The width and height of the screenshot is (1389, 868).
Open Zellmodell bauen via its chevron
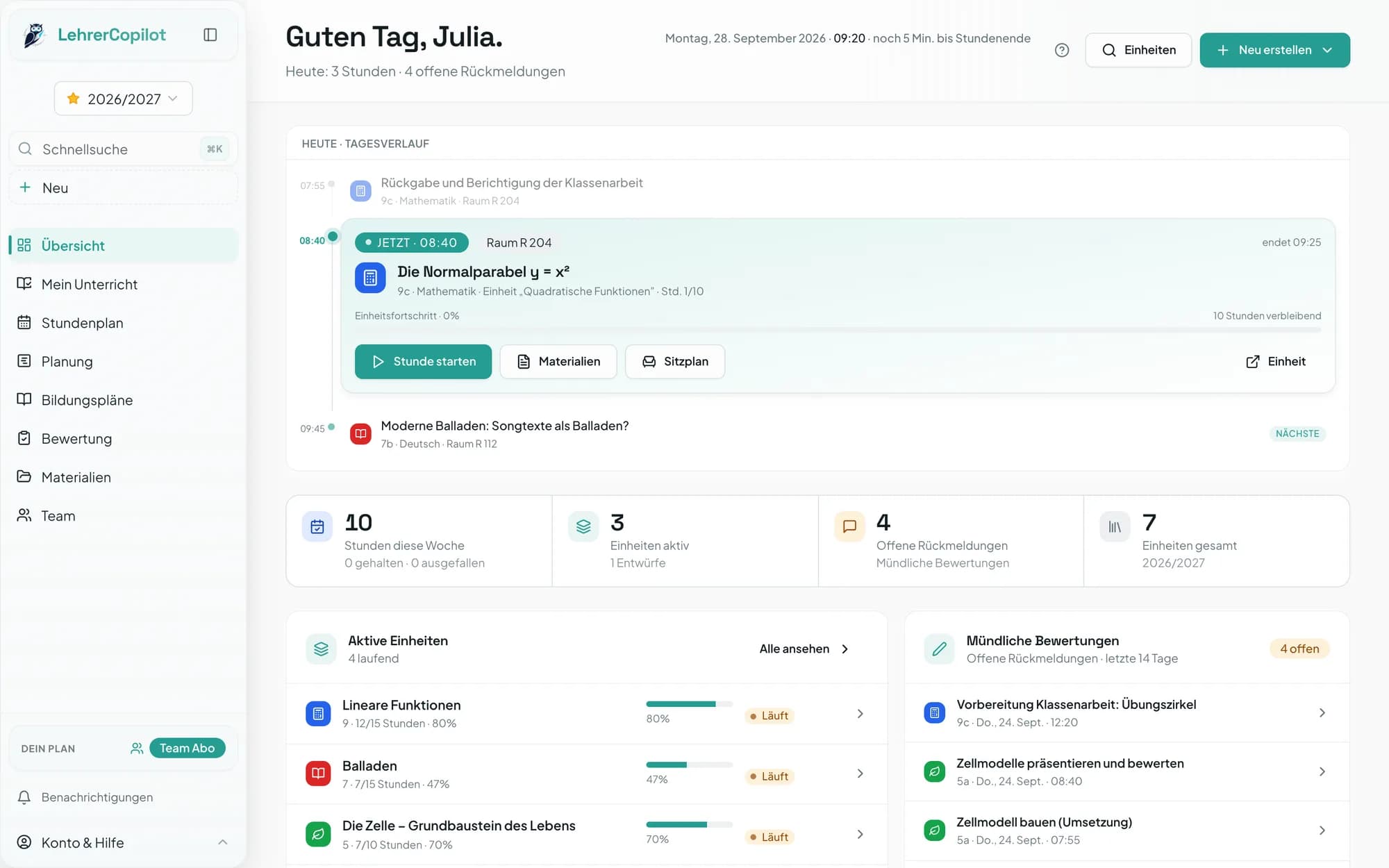[x=1322, y=831]
